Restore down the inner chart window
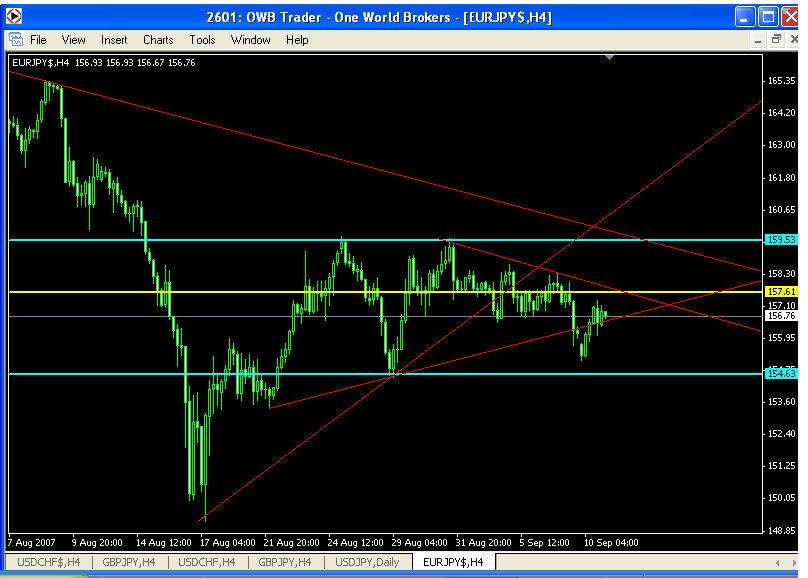 [775, 40]
